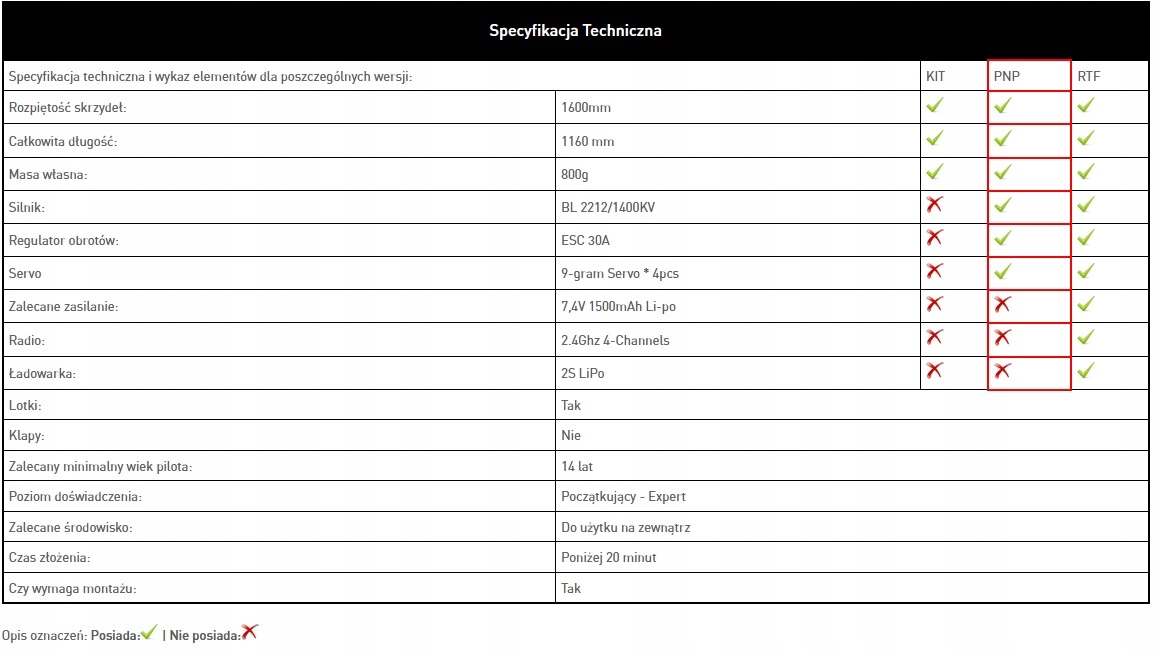Click the RTF checkmark for Całkowita długość
Viewport: 1156px width, 654px height.
pos(1086,138)
